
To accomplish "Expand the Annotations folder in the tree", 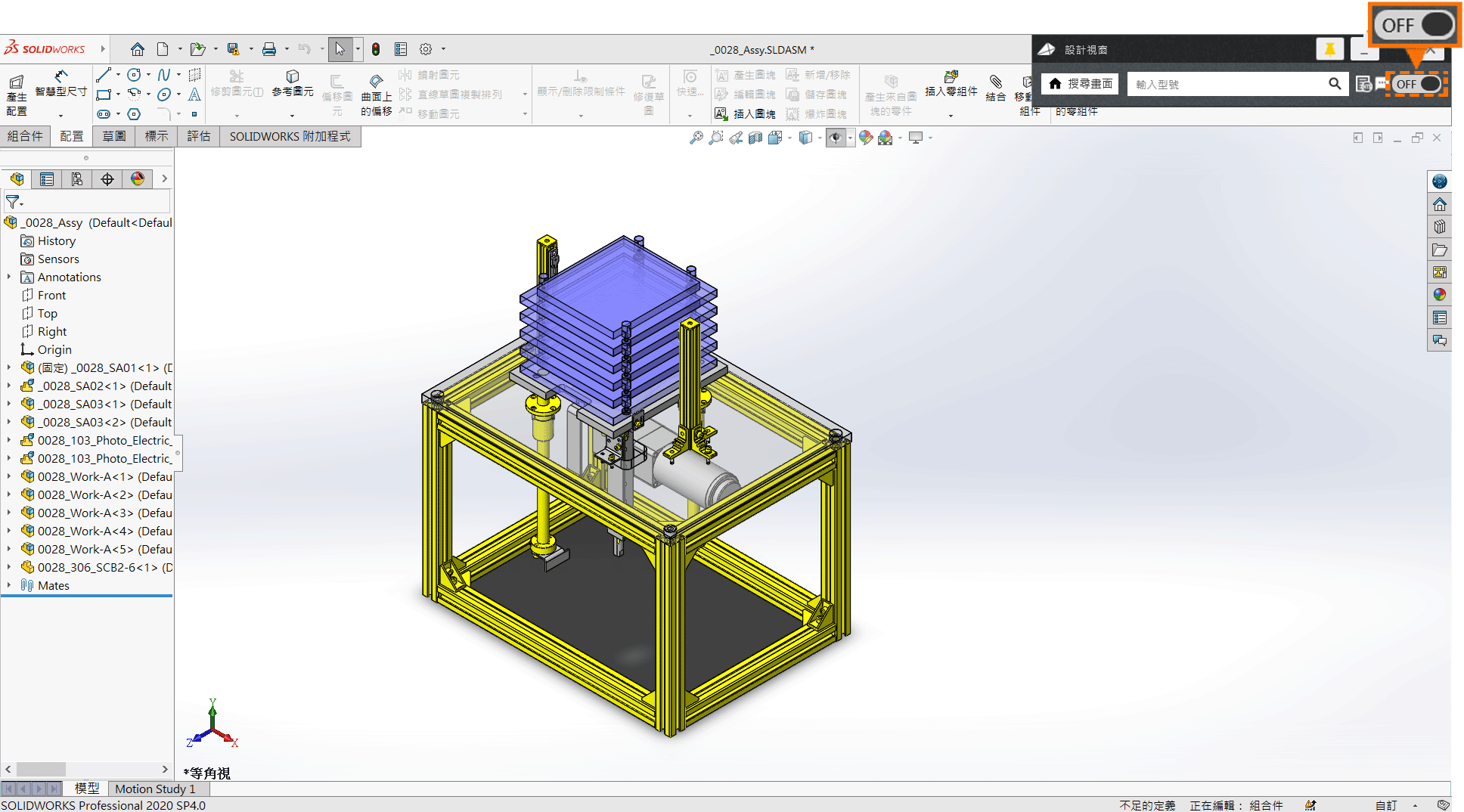I will (x=8, y=277).
